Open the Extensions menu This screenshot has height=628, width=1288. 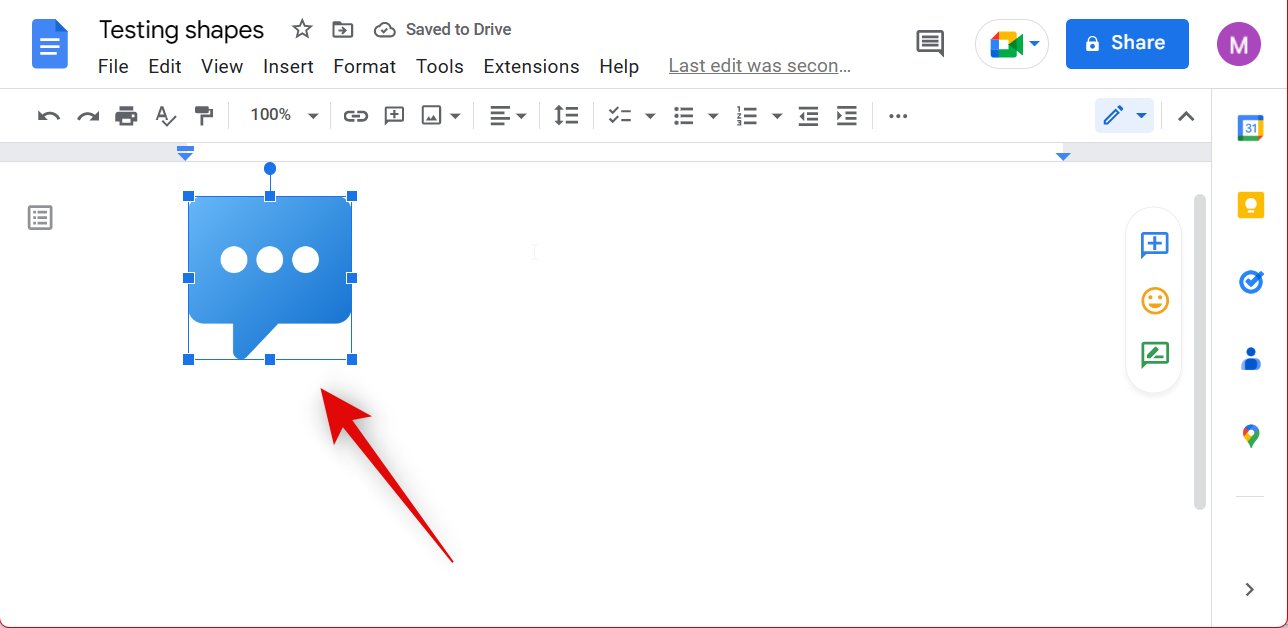[x=532, y=67]
